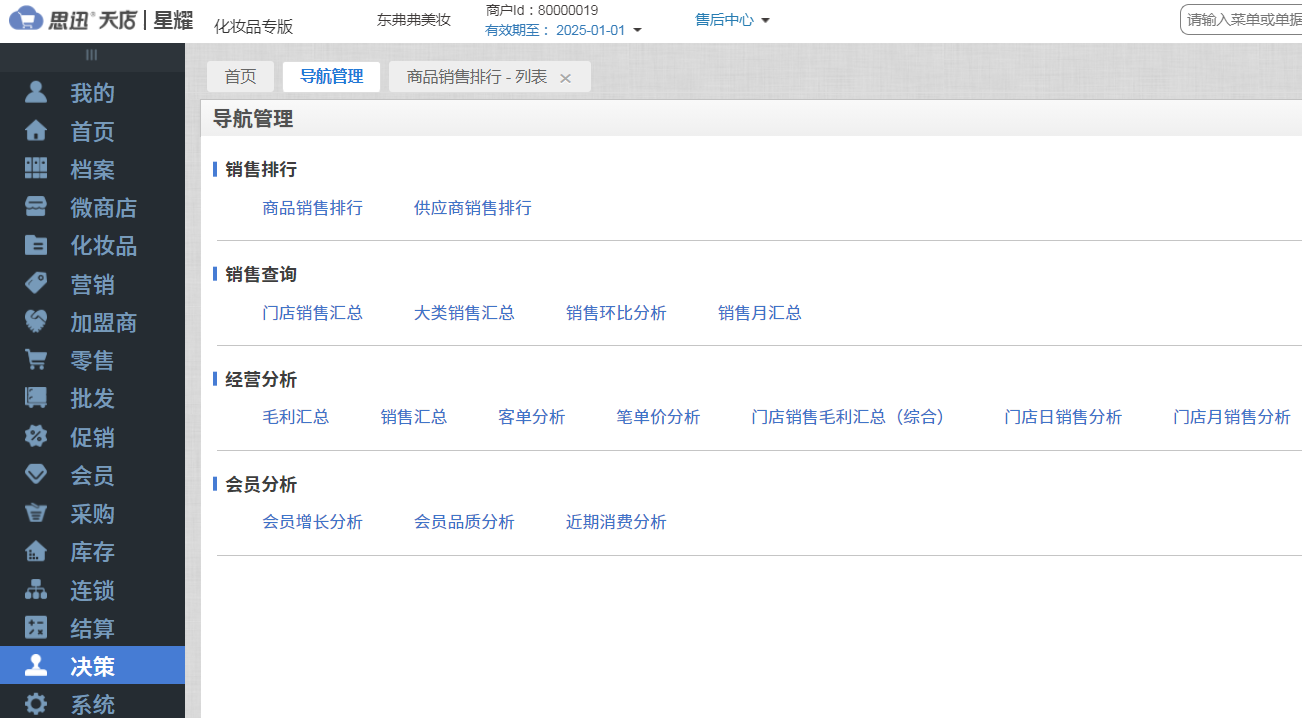The height and width of the screenshot is (718, 1302).
Task: Open the 连锁 sidebar module
Action: point(92,590)
